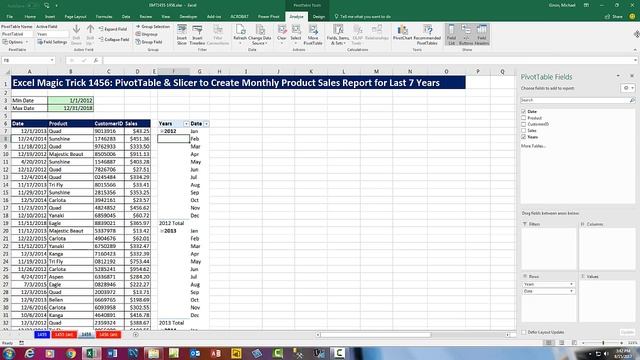Click the horizontal scrollbar of the sheet

(376, 335)
